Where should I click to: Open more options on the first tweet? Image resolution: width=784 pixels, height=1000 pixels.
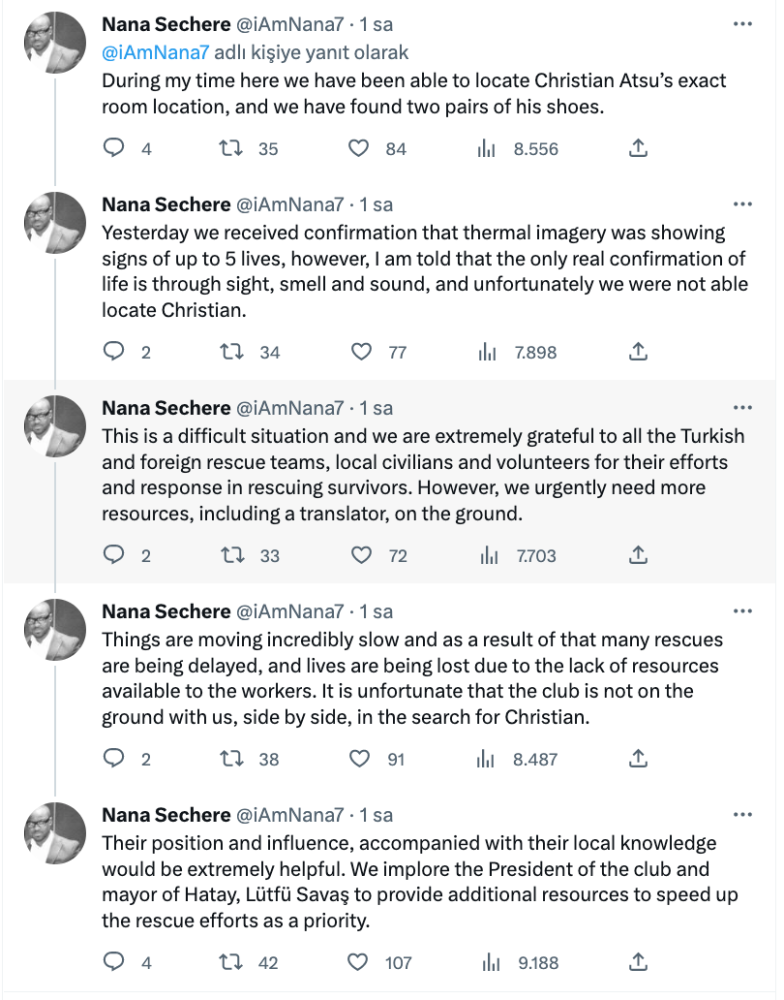coord(743,24)
